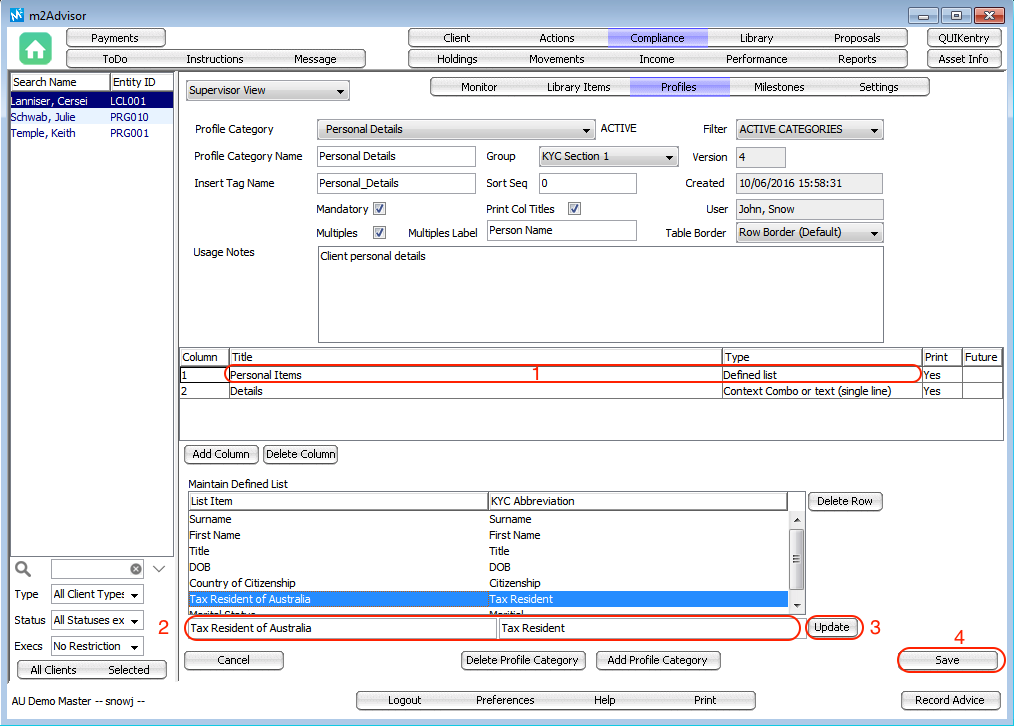This screenshot has height=726, width=1014.
Task: Click the green Home icon
Action: tap(35, 48)
